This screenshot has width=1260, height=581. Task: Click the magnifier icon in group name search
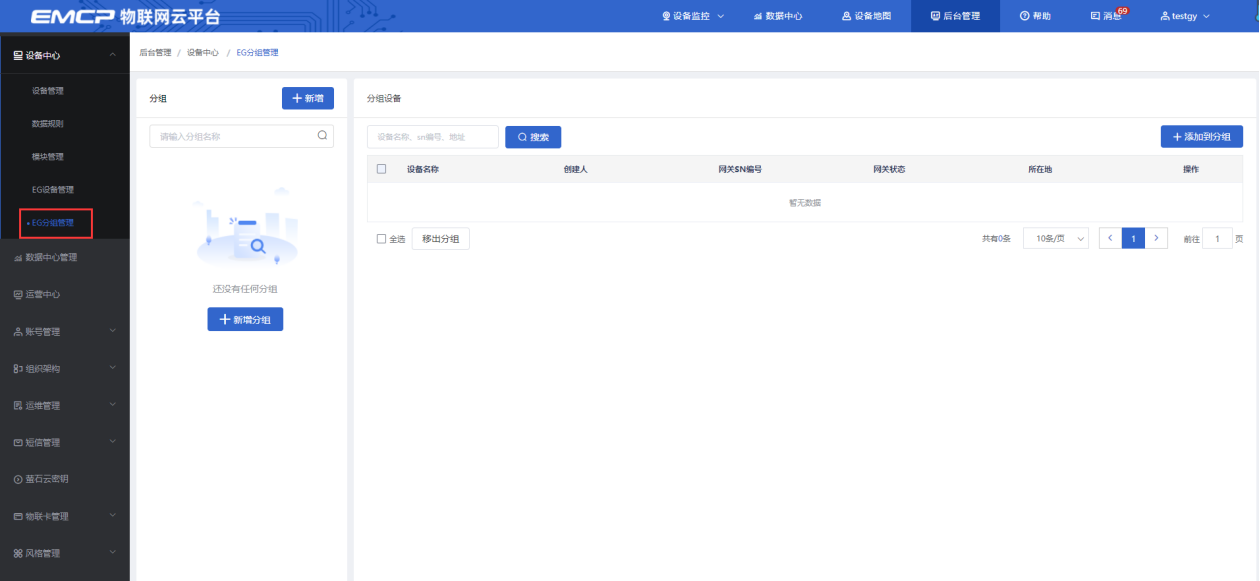pos(322,135)
